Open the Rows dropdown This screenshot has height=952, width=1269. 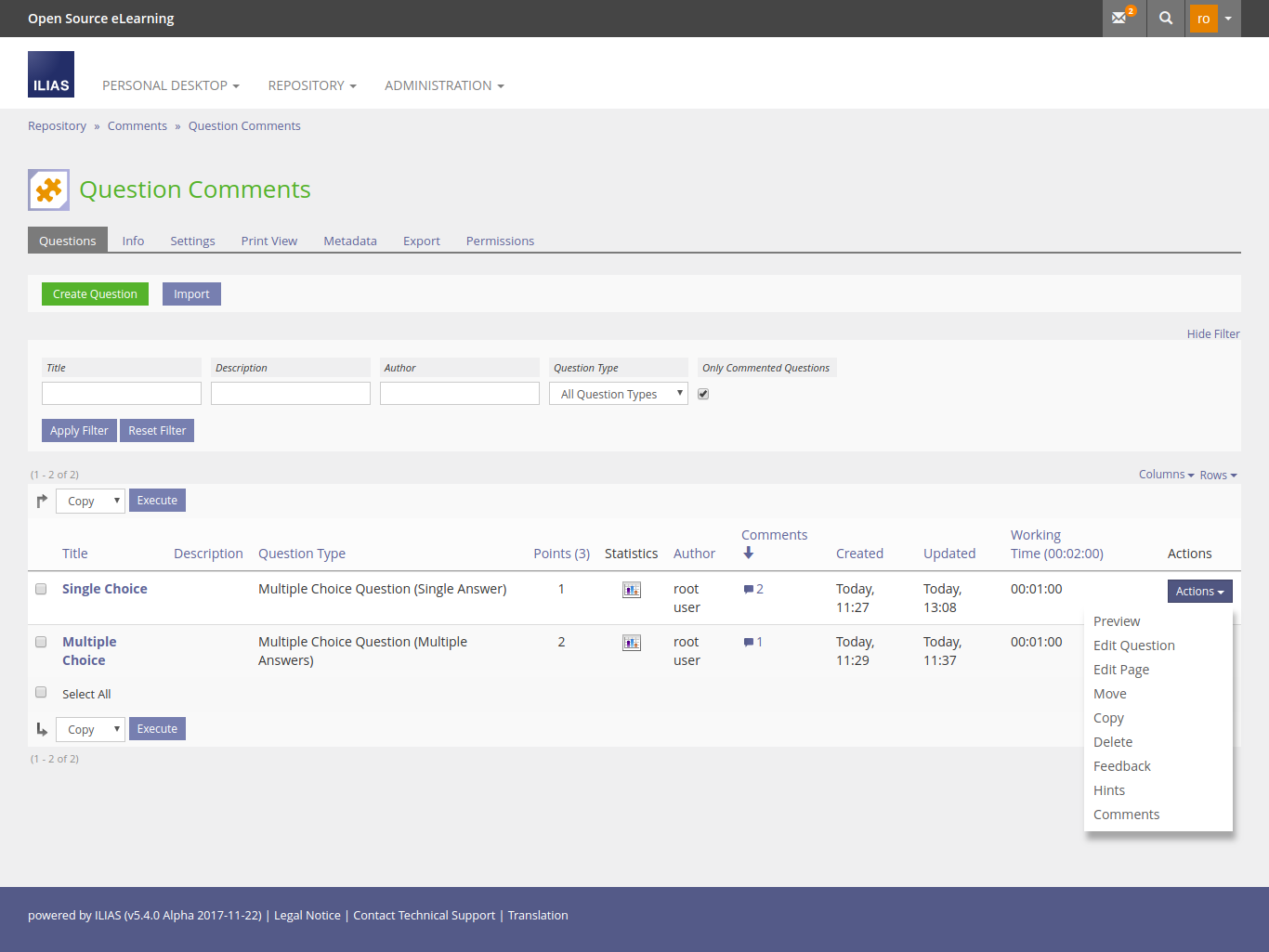(x=1218, y=476)
